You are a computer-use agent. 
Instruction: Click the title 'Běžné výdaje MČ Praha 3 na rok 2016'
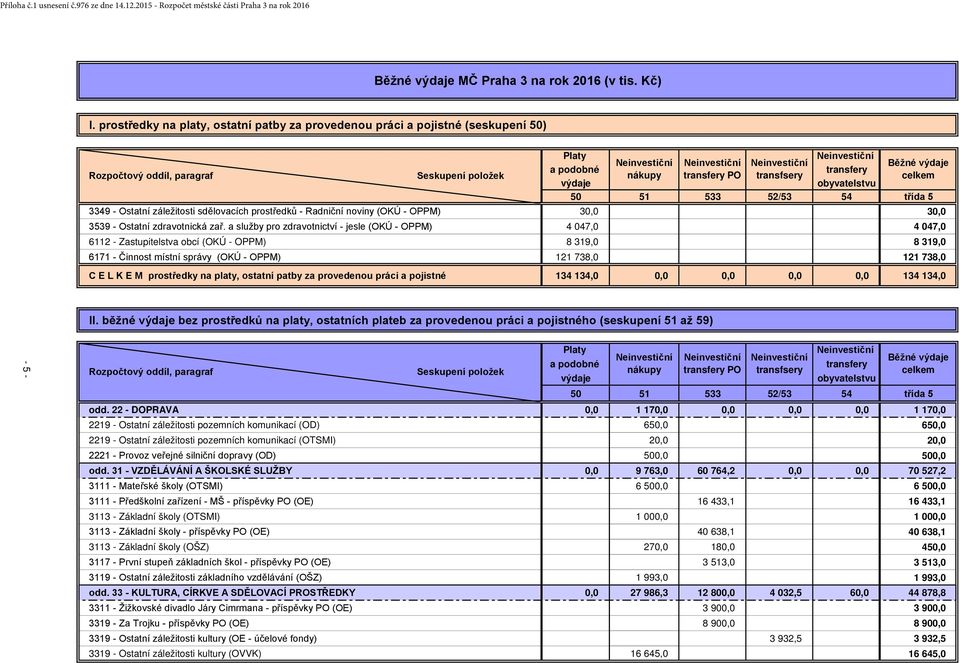coord(517,81)
